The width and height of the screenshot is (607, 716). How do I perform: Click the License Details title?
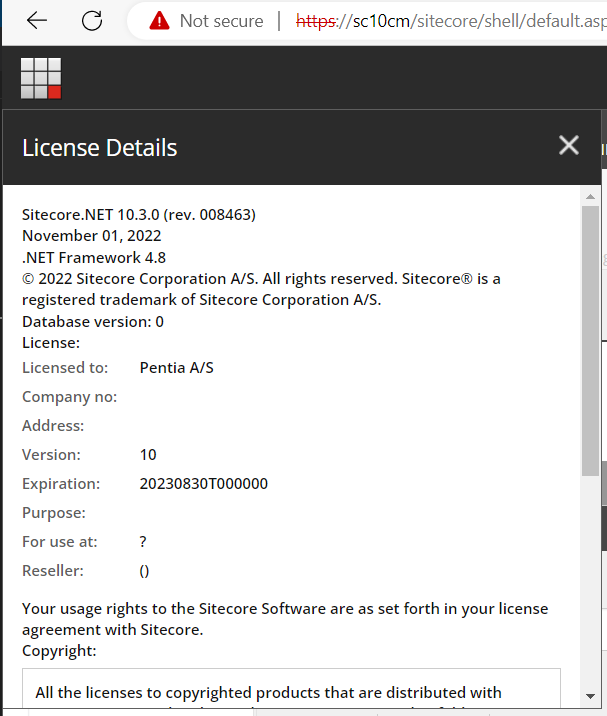click(100, 147)
